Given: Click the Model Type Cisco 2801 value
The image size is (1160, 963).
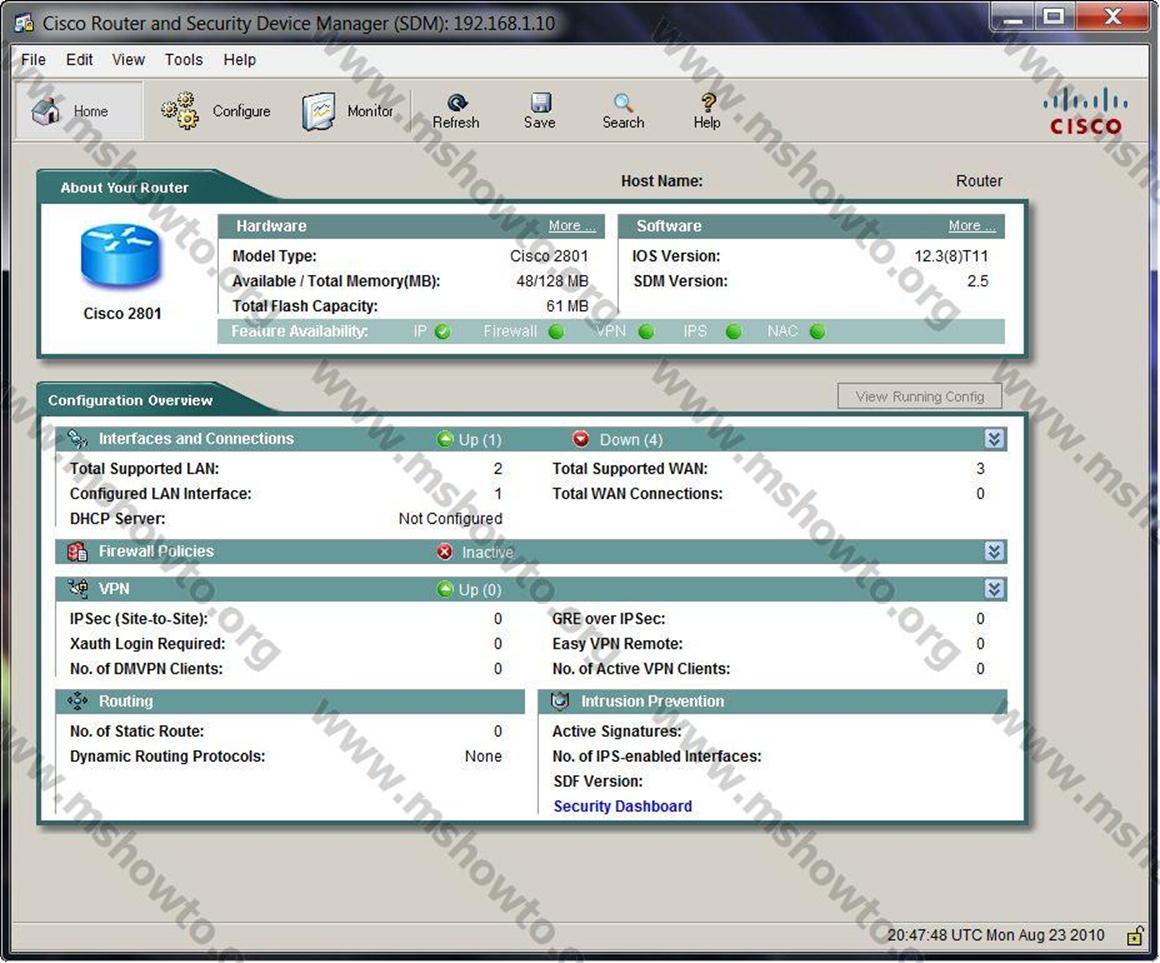Looking at the screenshot, I should pos(549,257).
